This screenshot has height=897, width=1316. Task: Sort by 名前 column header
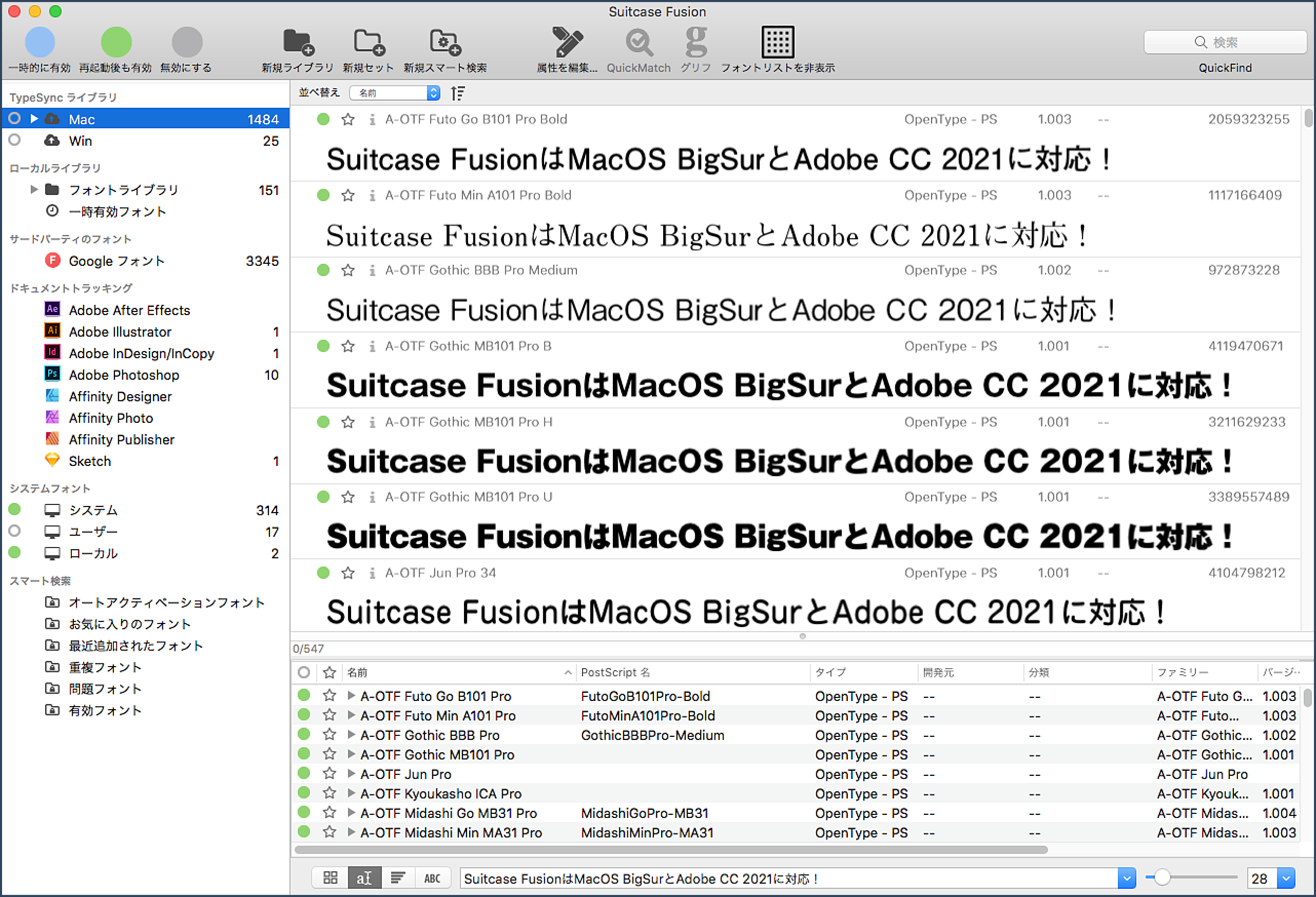(x=459, y=672)
